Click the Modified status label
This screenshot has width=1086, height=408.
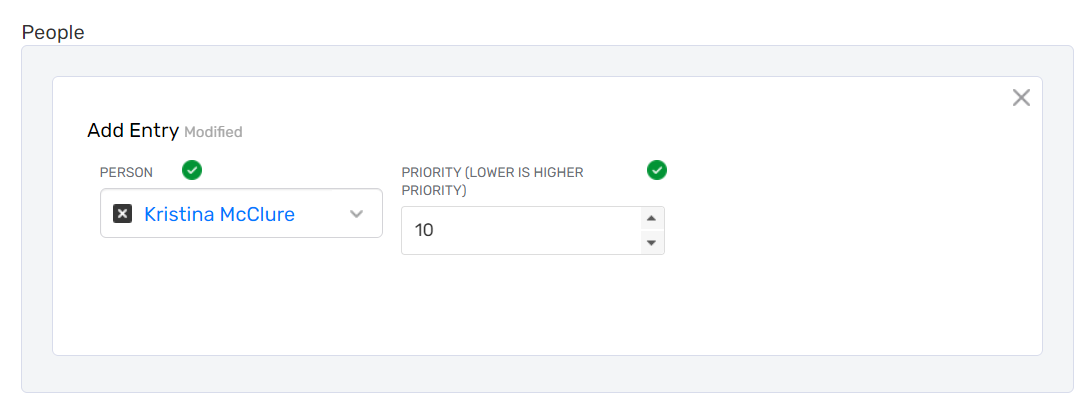[x=213, y=132]
